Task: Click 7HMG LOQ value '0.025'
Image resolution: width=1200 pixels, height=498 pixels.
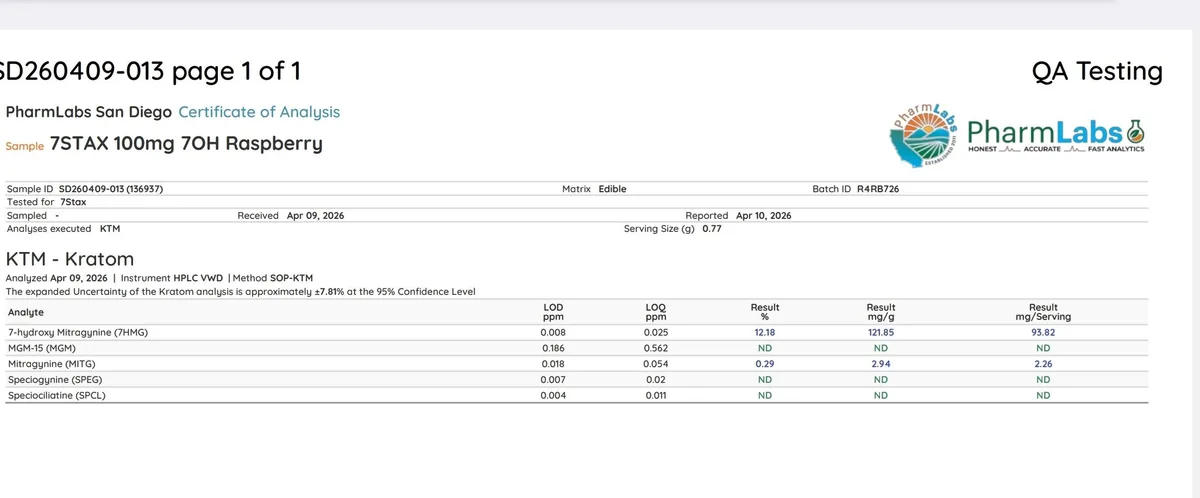Action: coord(656,332)
